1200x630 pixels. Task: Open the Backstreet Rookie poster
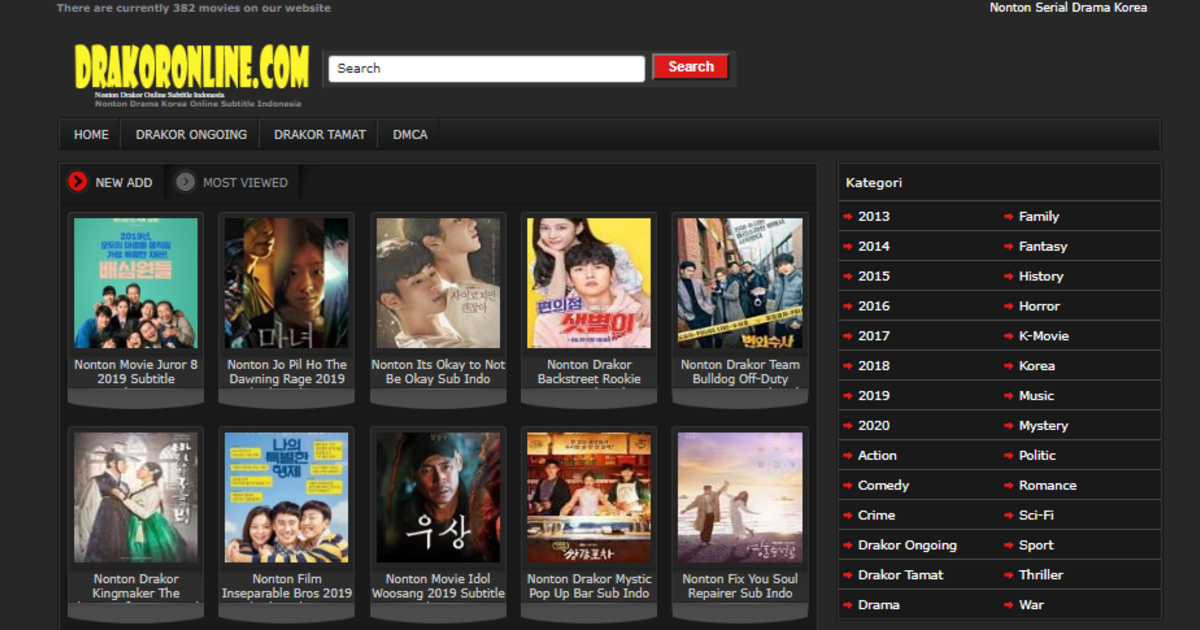coord(589,283)
